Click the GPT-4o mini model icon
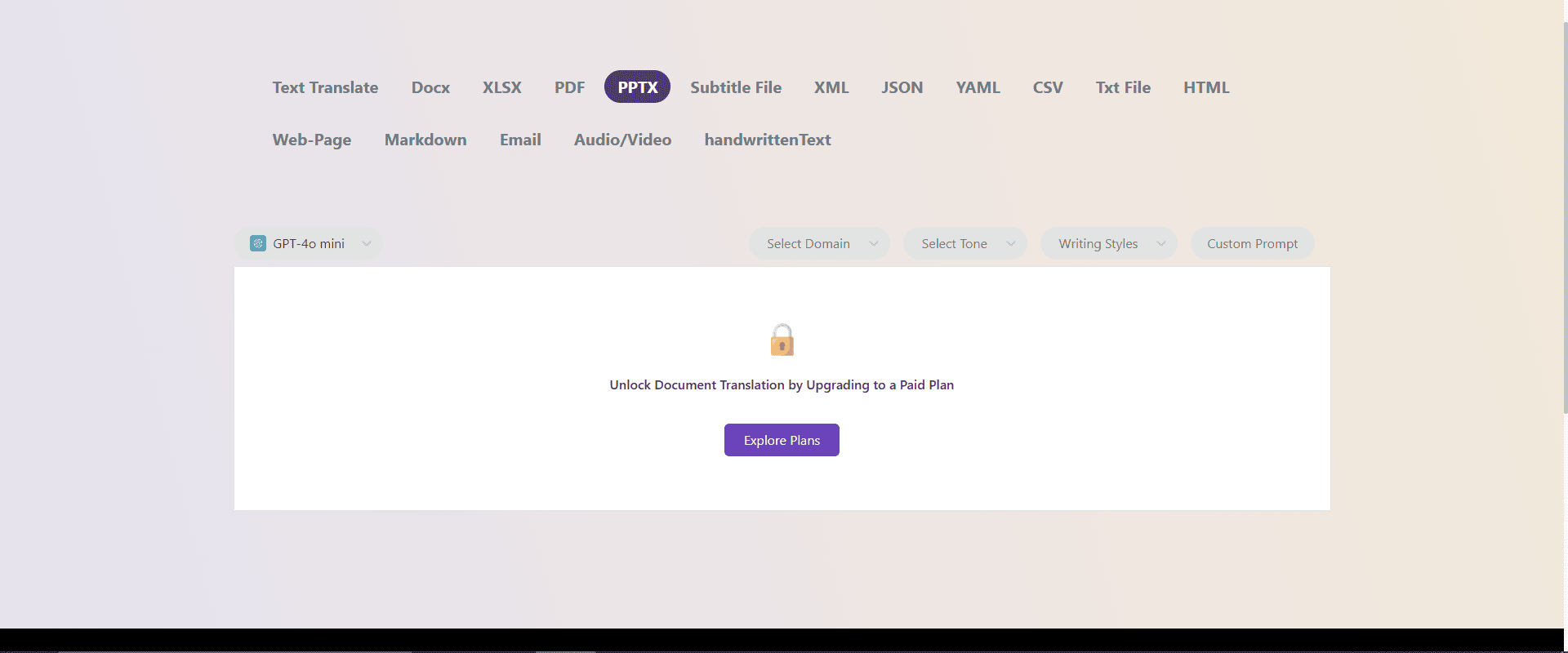This screenshot has height=653, width=1568. pos(258,243)
